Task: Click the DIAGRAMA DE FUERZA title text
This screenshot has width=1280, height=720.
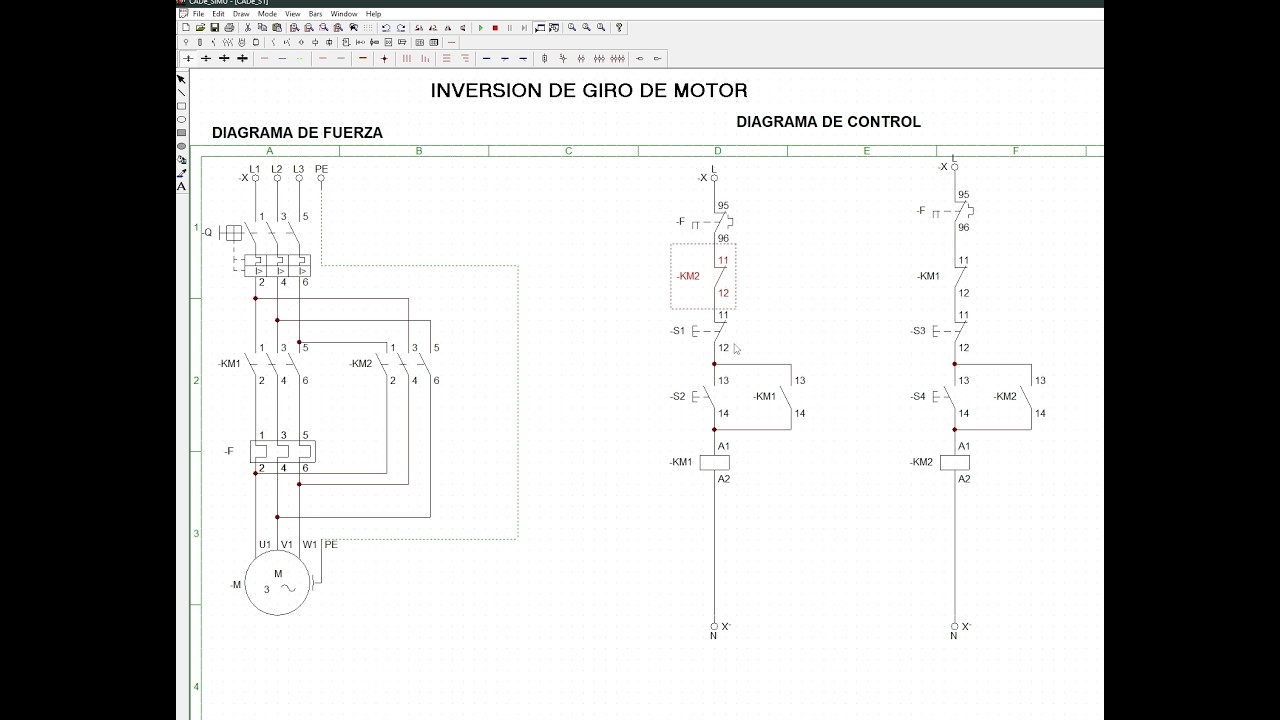Action: coord(297,132)
